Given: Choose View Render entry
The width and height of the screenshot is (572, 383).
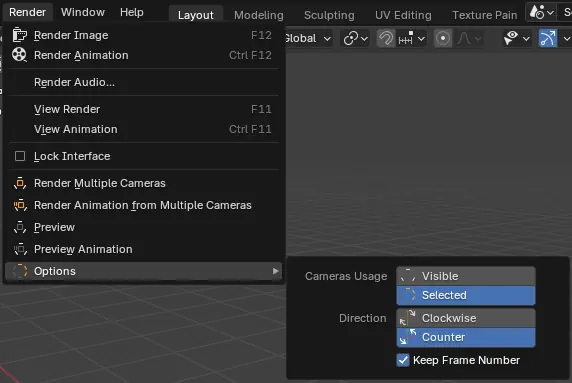Looking at the screenshot, I should (143, 109).
